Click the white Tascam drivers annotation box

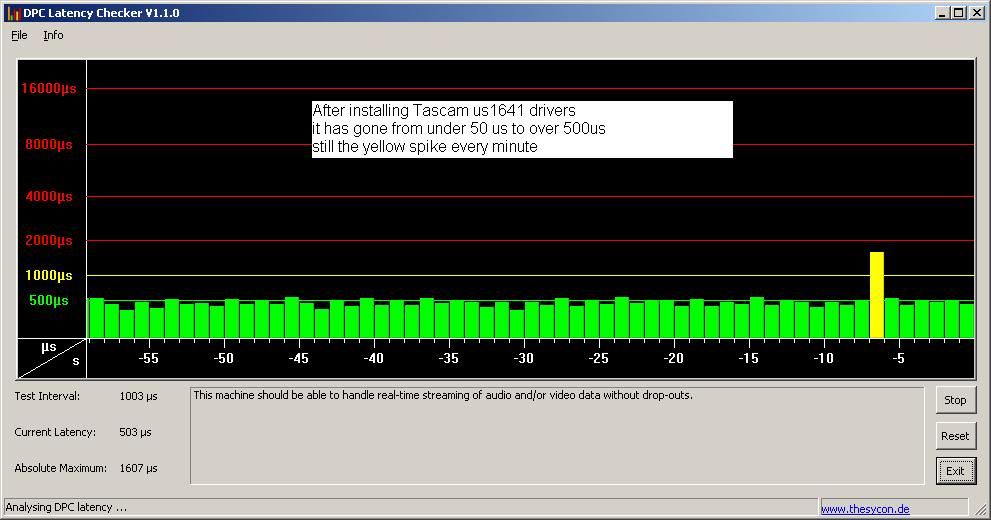522,129
